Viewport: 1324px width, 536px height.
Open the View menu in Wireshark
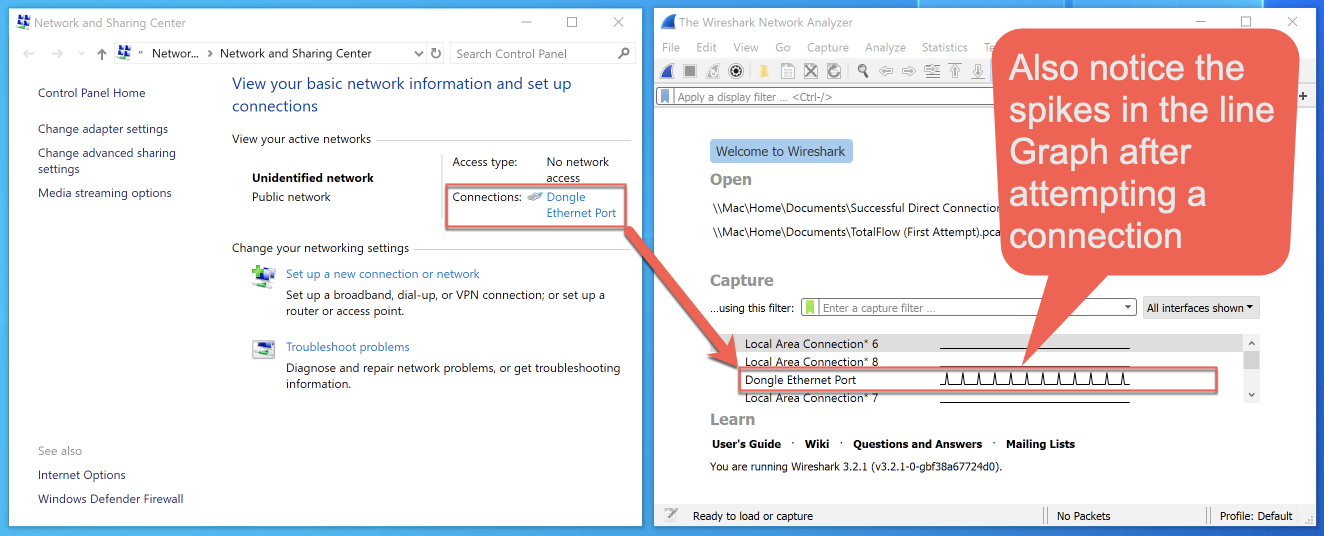click(746, 47)
